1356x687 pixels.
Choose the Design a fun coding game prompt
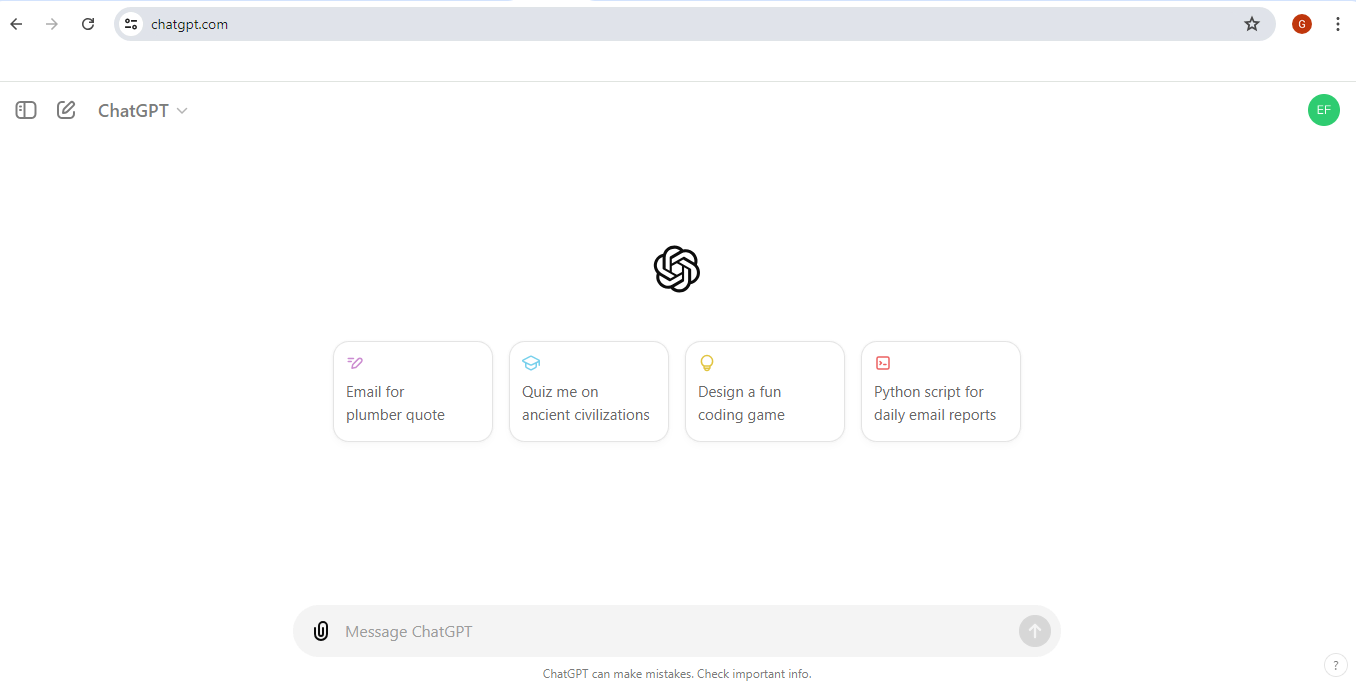coord(765,391)
